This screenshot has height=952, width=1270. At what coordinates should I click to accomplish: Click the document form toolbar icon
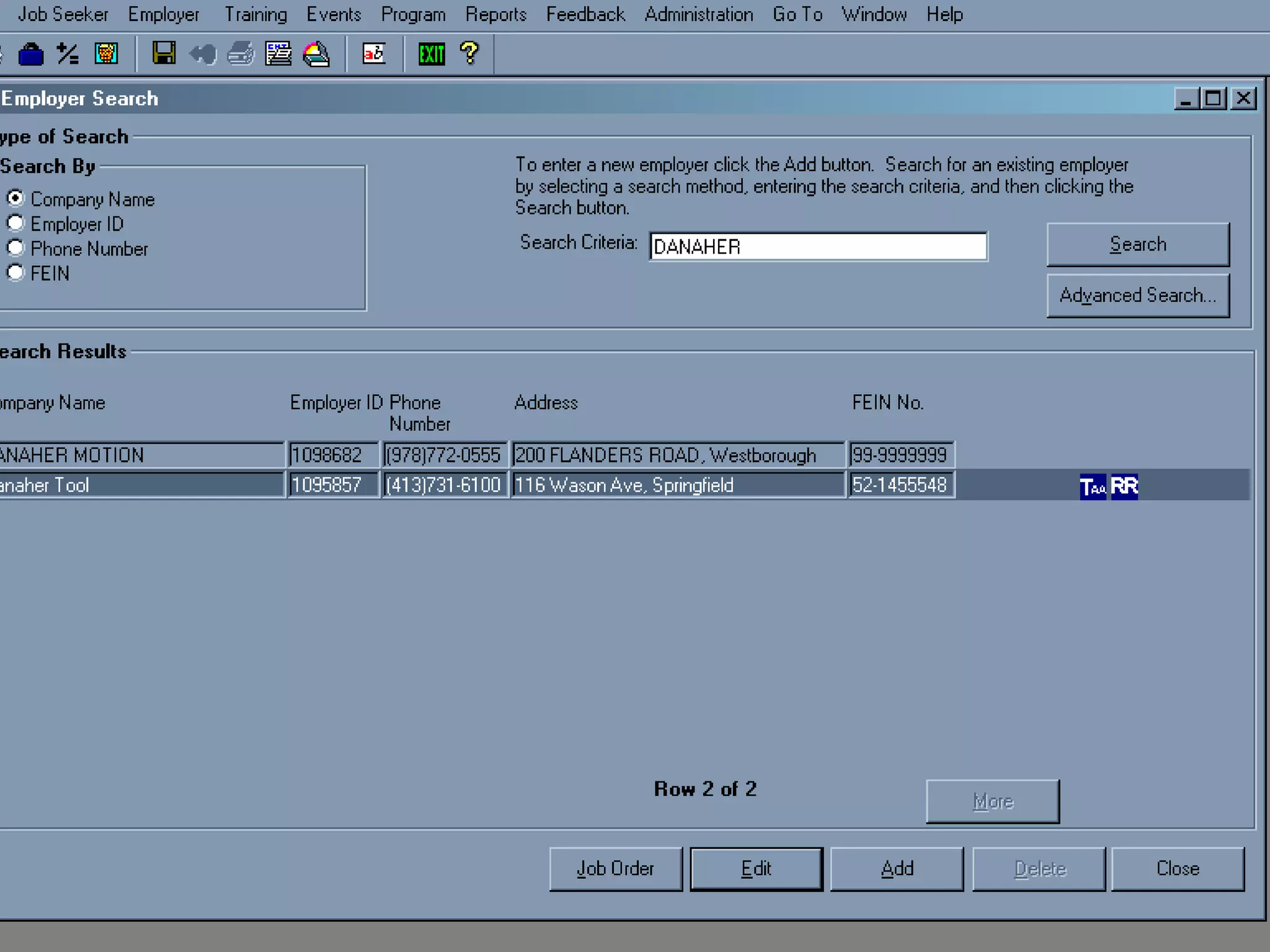pyautogui.click(x=278, y=55)
